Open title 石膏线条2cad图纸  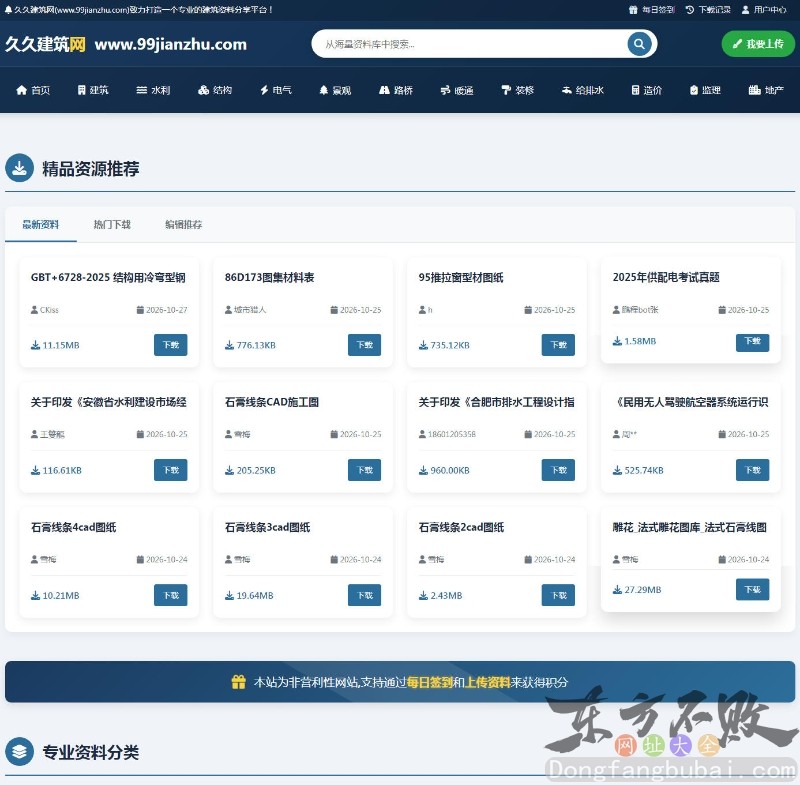point(461,527)
